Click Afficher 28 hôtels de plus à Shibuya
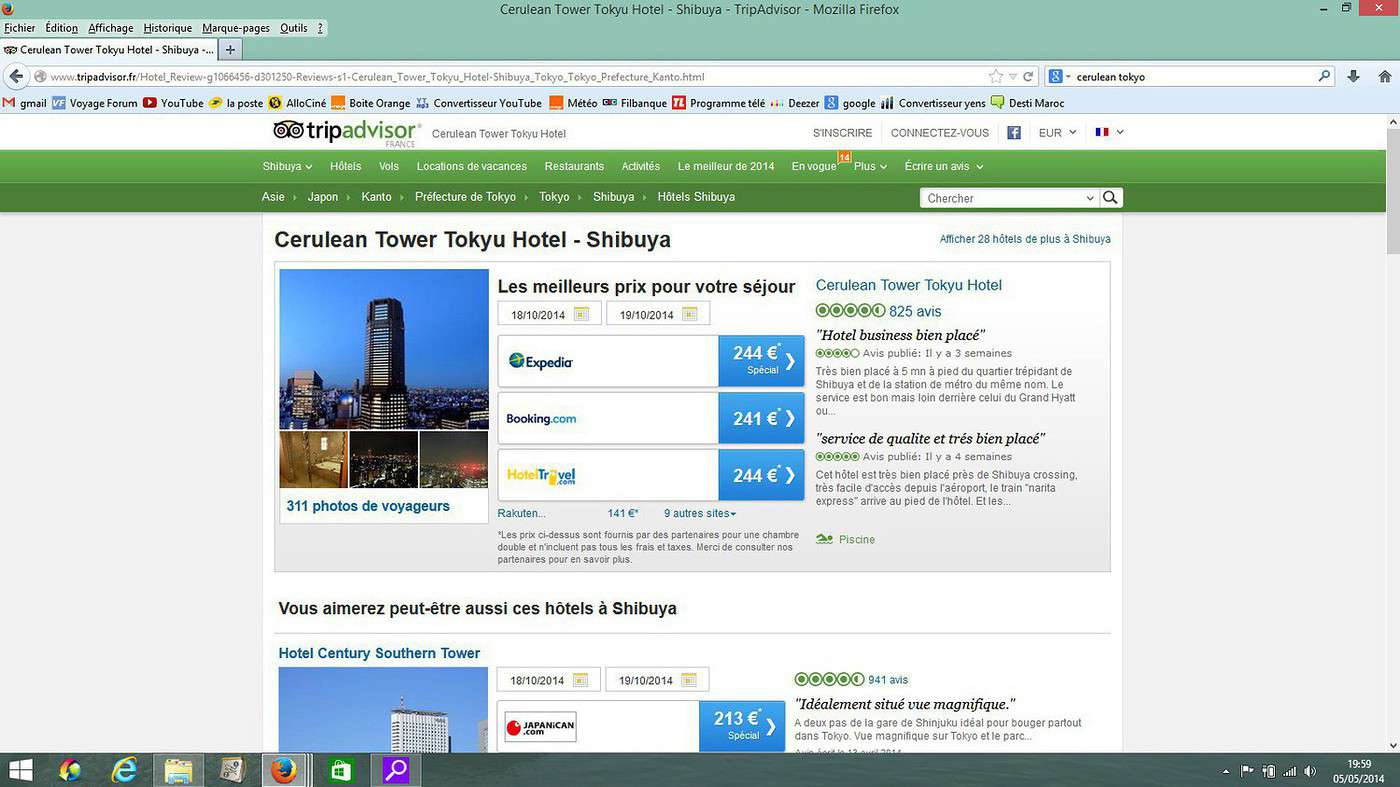 1025,239
